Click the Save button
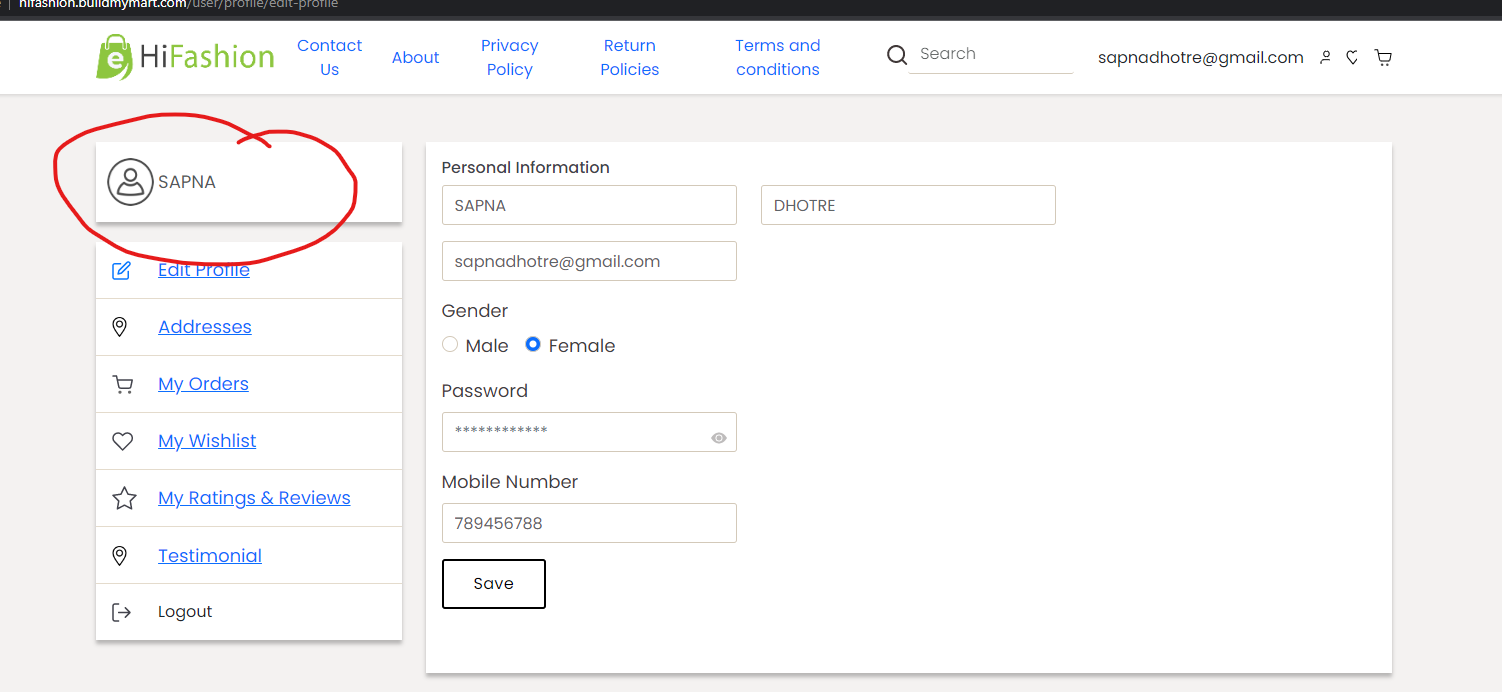This screenshot has width=1502, height=692. [x=494, y=584]
